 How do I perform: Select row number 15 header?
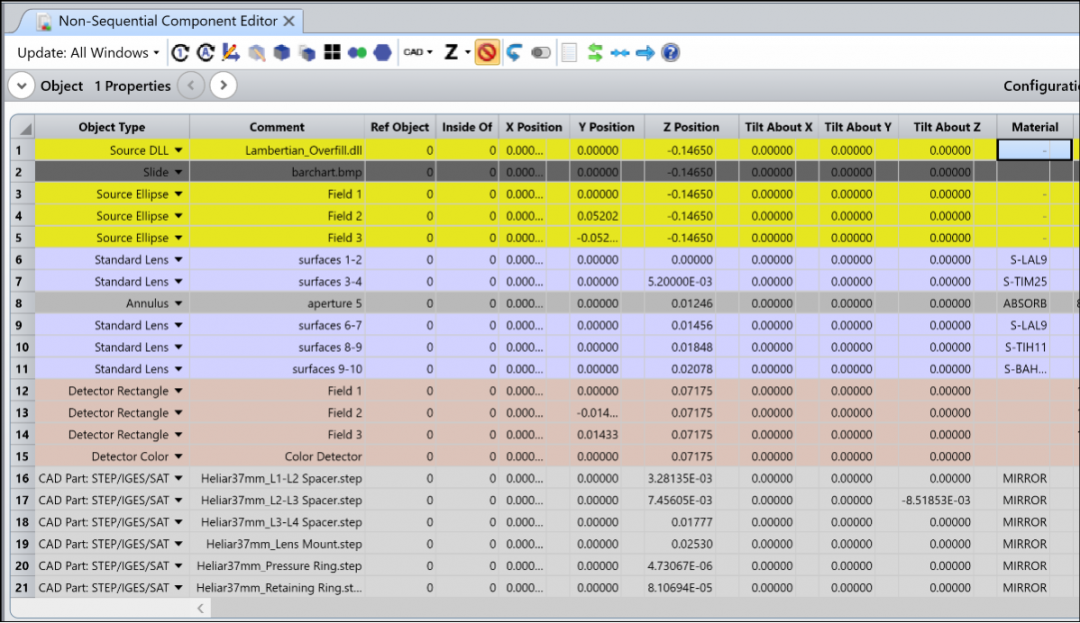[23, 456]
